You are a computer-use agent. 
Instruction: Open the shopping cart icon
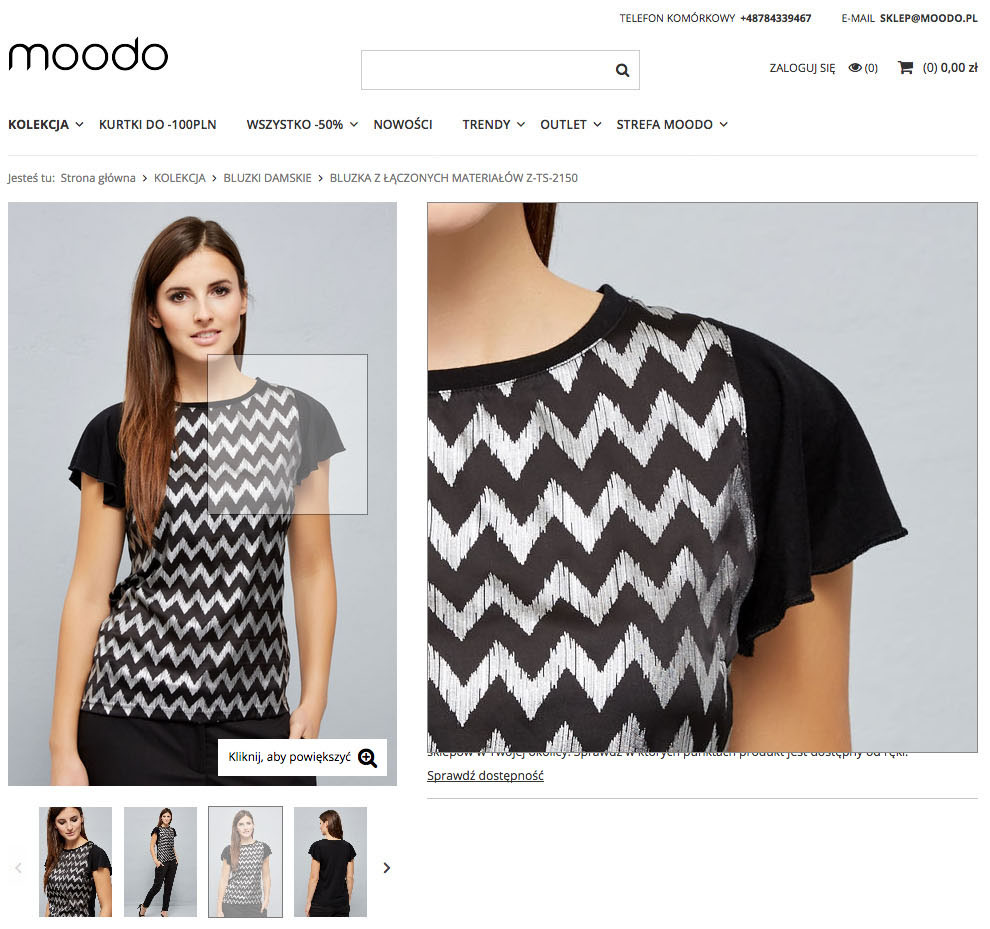[905, 68]
